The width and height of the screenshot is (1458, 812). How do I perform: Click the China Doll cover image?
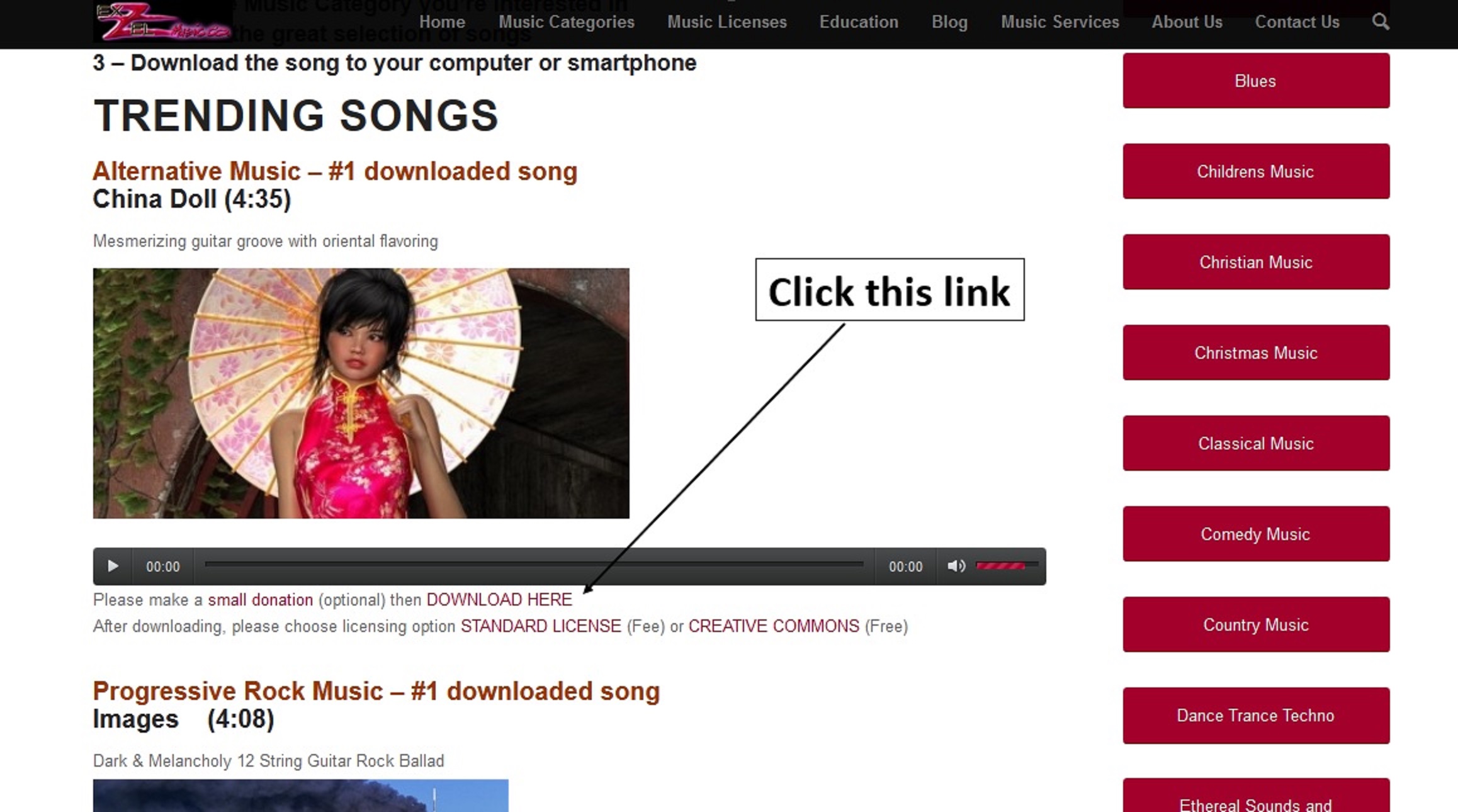click(361, 393)
